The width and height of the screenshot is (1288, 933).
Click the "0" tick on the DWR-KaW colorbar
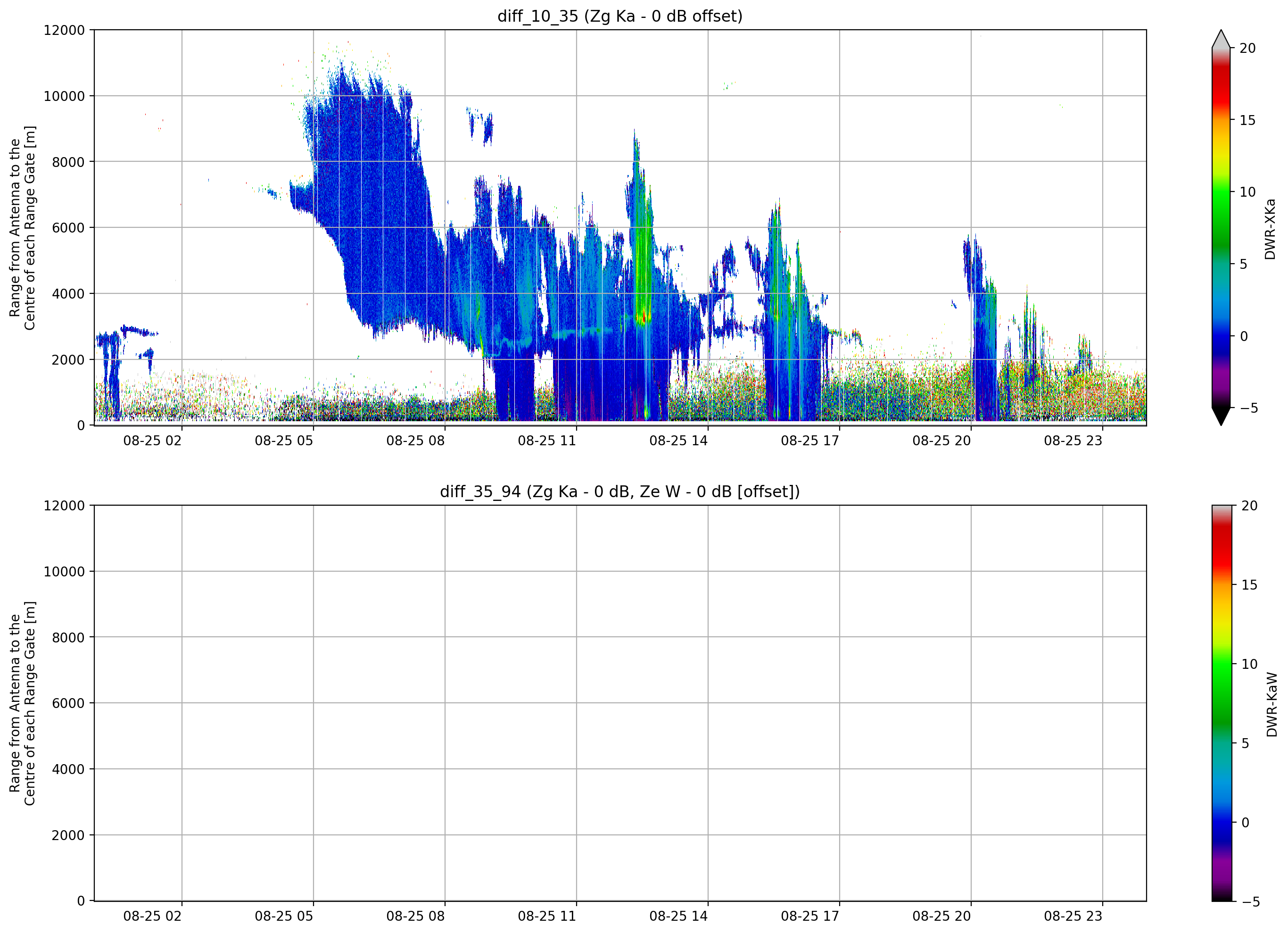coord(1246,822)
